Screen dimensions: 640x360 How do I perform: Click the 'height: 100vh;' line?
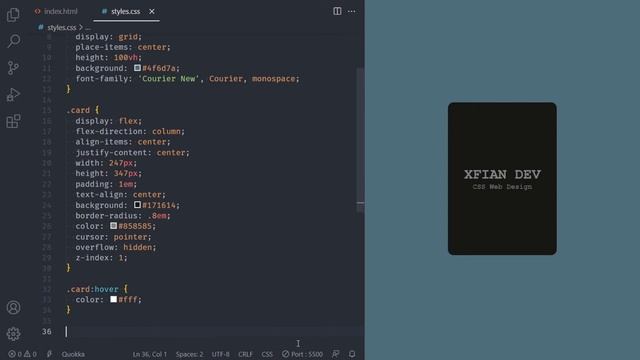[109, 57]
